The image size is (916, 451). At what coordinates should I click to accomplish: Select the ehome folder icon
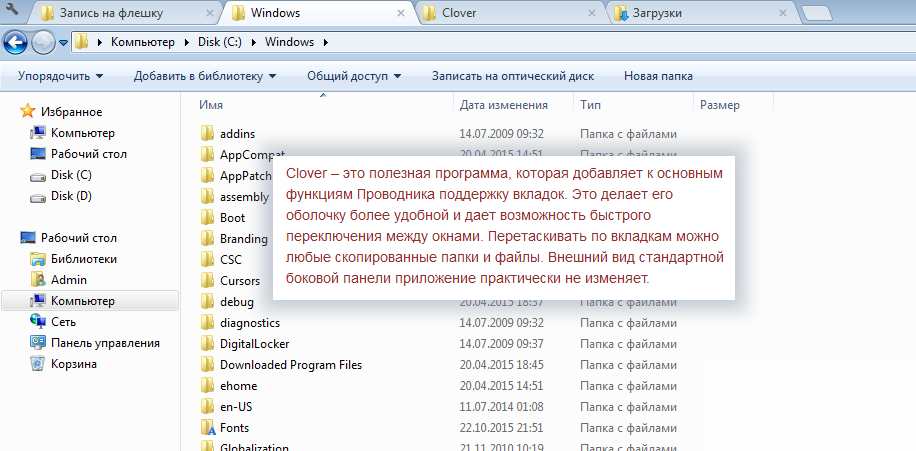coord(207,386)
